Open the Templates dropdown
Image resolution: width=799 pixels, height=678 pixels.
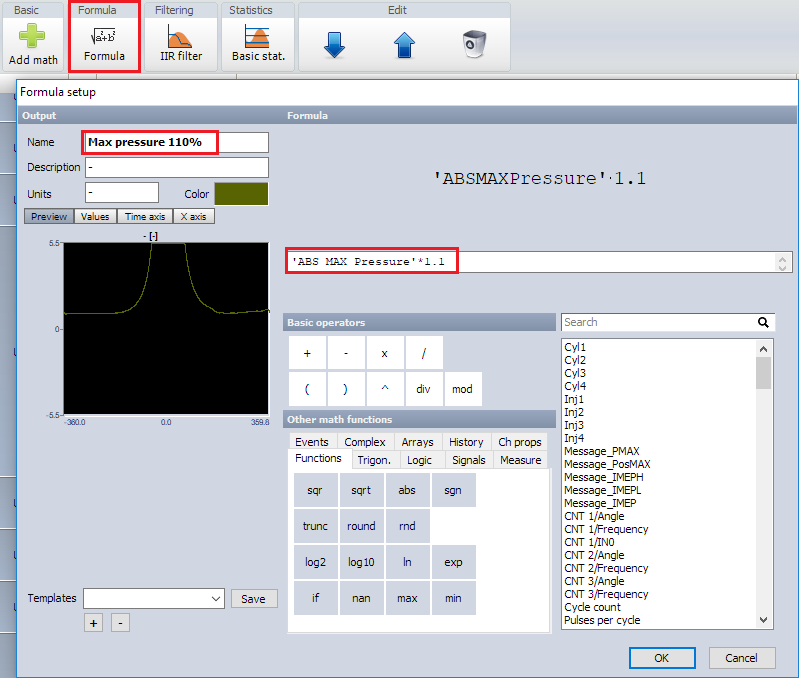click(x=154, y=599)
